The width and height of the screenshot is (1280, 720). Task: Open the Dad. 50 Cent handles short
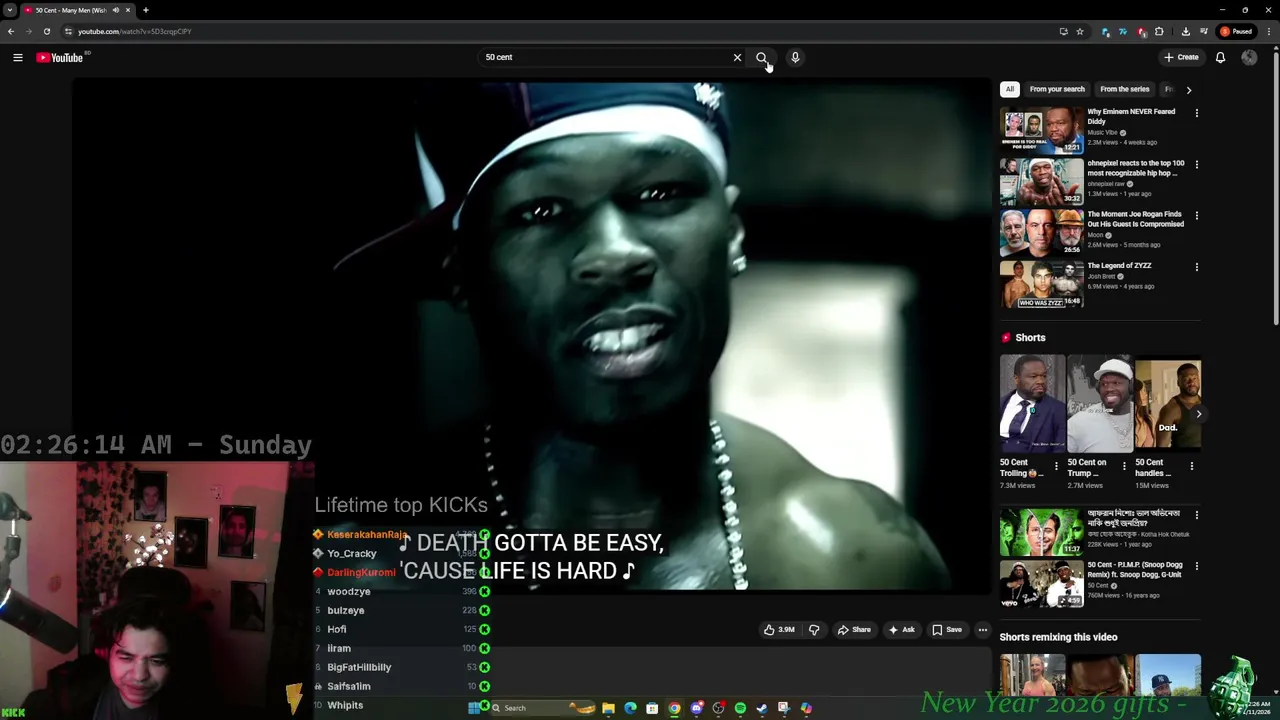pyautogui.click(x=1168, y=404)
